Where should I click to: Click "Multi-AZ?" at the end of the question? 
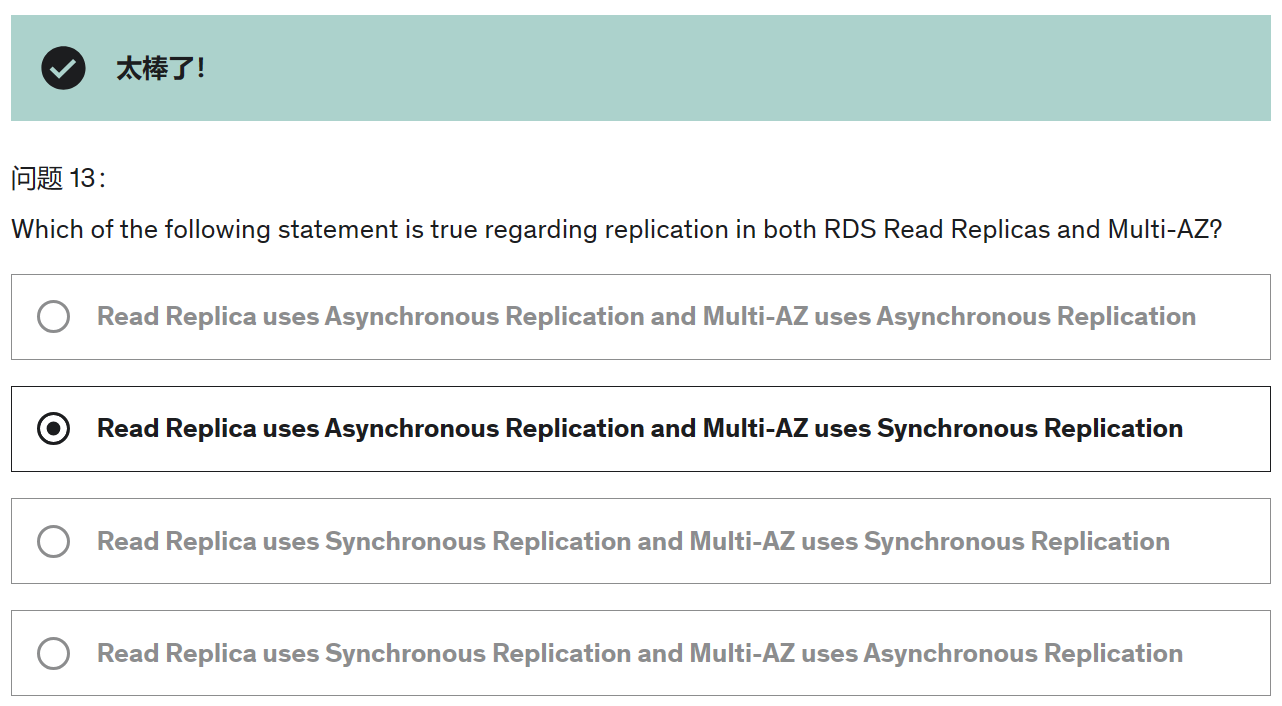pyautogui.click(x=1164, y=230)
